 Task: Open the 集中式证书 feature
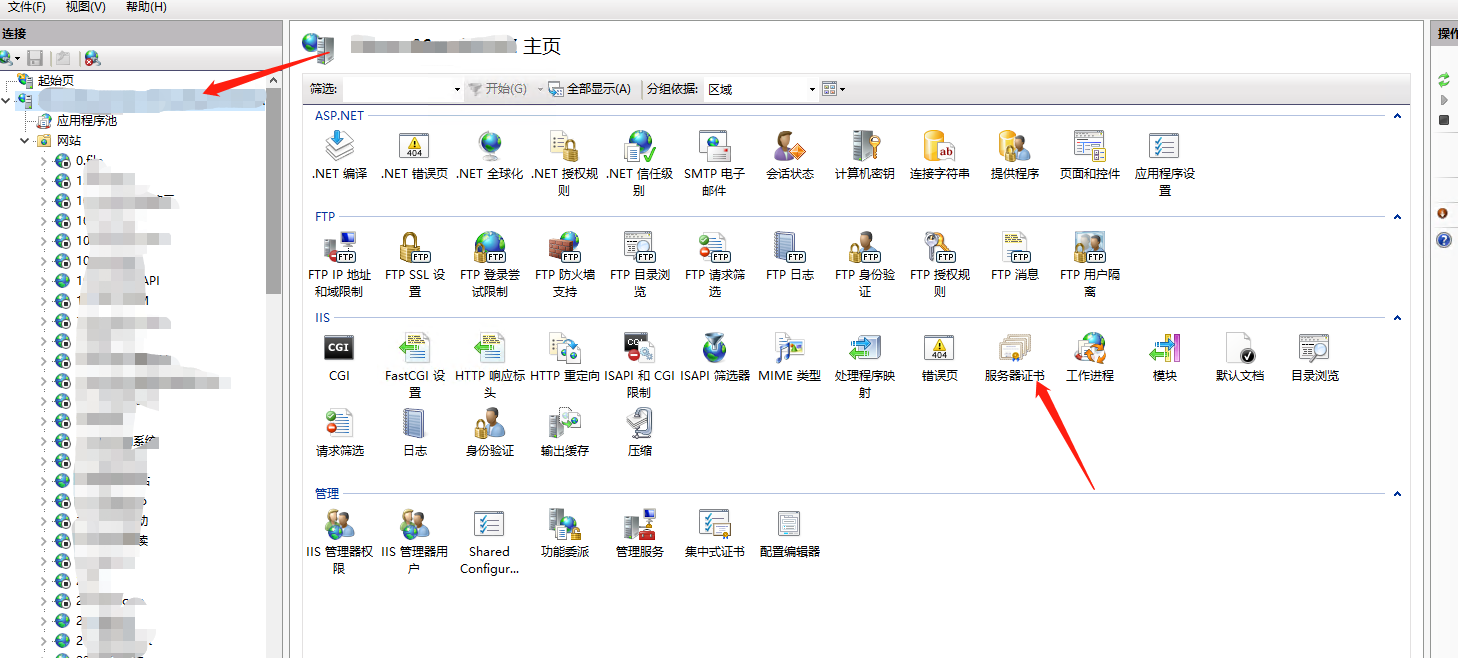coord(715,534)
